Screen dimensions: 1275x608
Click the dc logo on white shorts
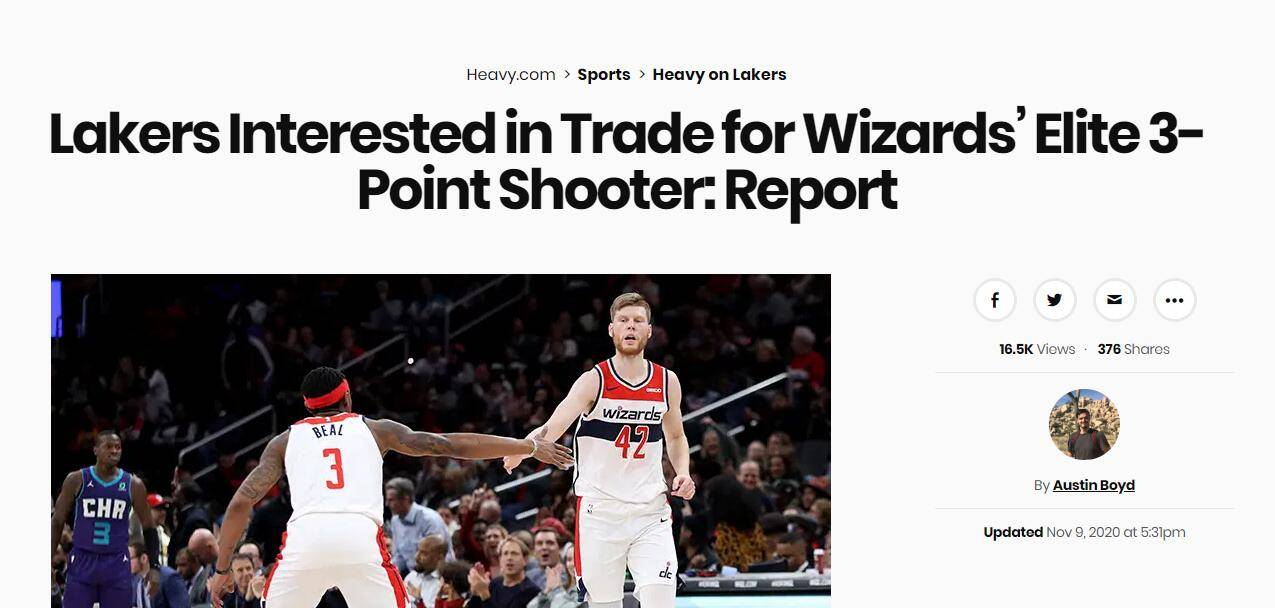click(x=666, y=571)
